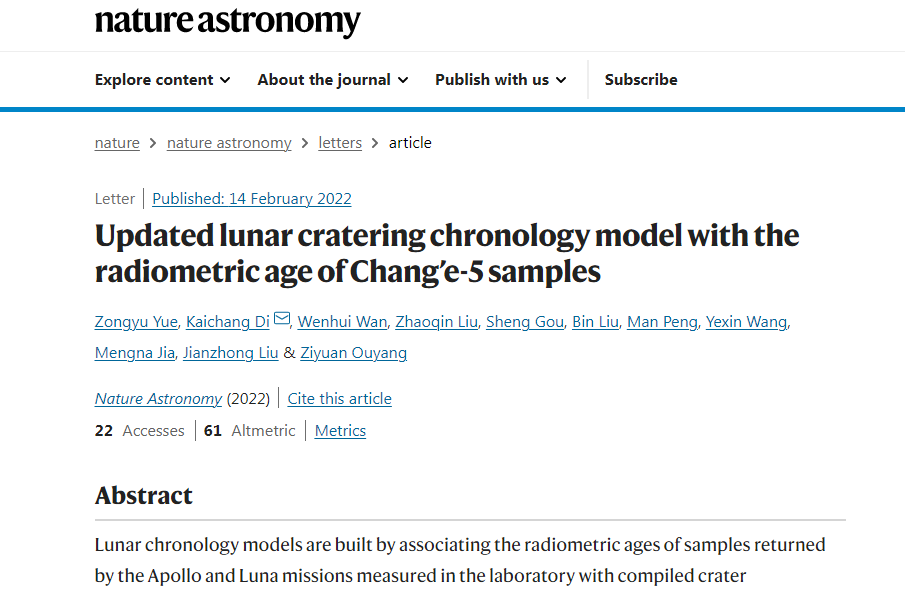The height and width of the screenshot is (598, 905).
Task: Expand the Publish with us dropdown
Action: click(x=500, y=80)
